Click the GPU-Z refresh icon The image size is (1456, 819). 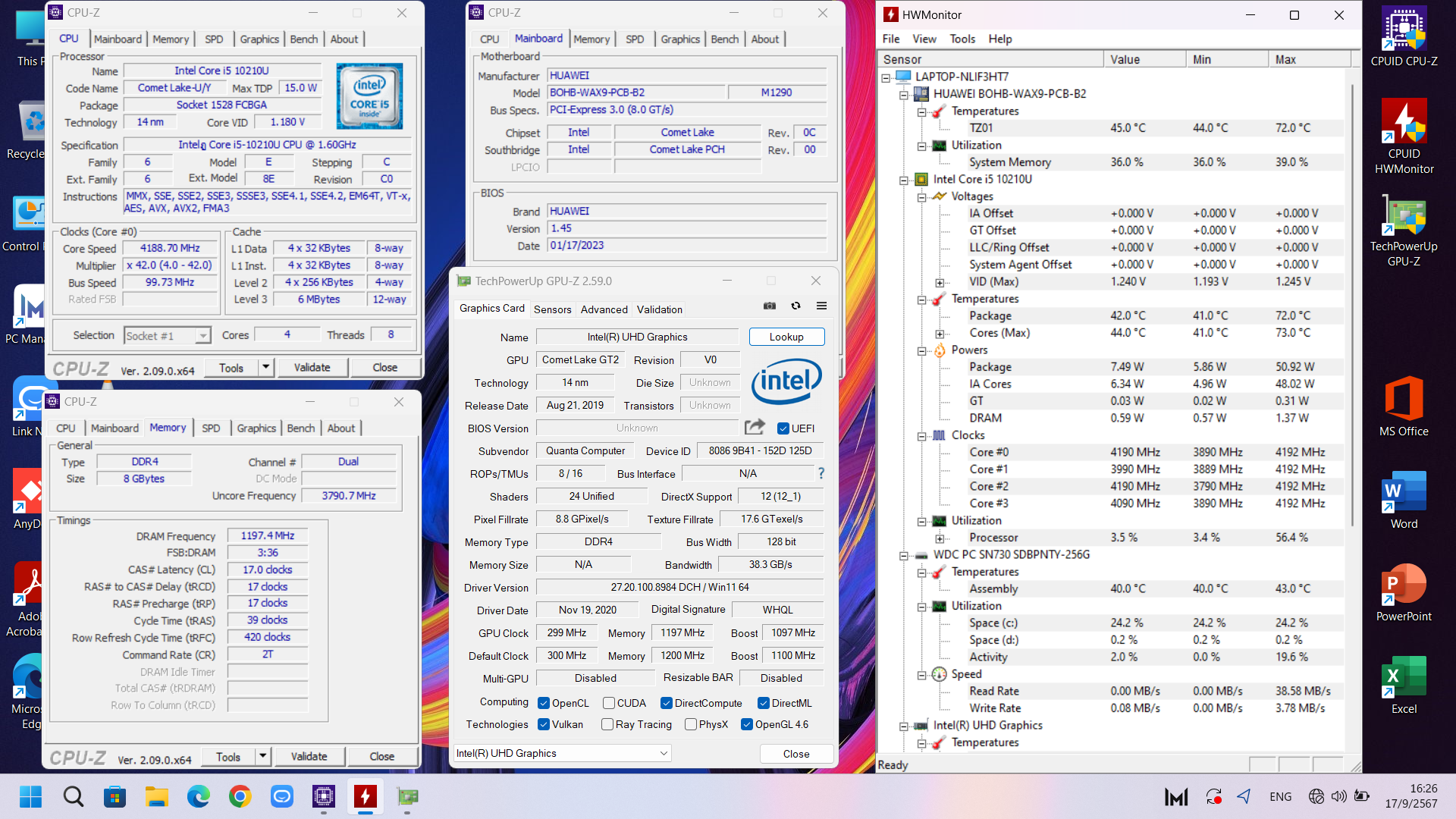pos(795,306)
